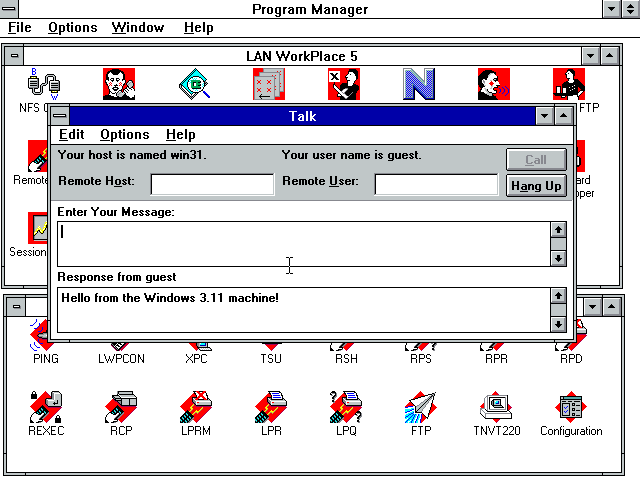
Task: Click the Talk window title bar
Action: (x=302, y=116)
